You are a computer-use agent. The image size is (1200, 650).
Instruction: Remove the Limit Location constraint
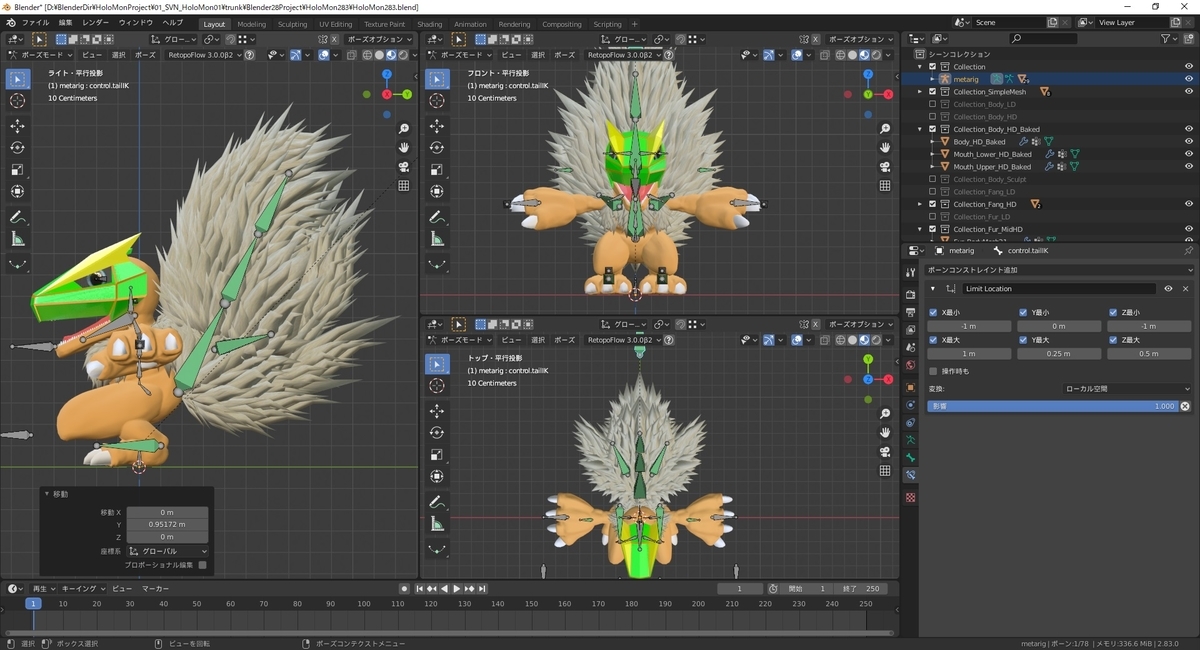click(1186, 288)
